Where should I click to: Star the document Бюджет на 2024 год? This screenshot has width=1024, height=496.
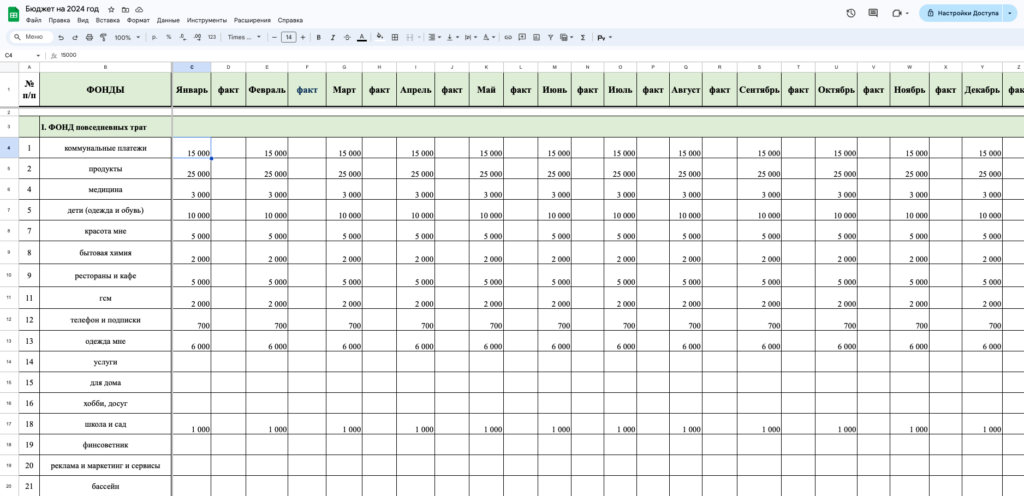click(110, 9)
